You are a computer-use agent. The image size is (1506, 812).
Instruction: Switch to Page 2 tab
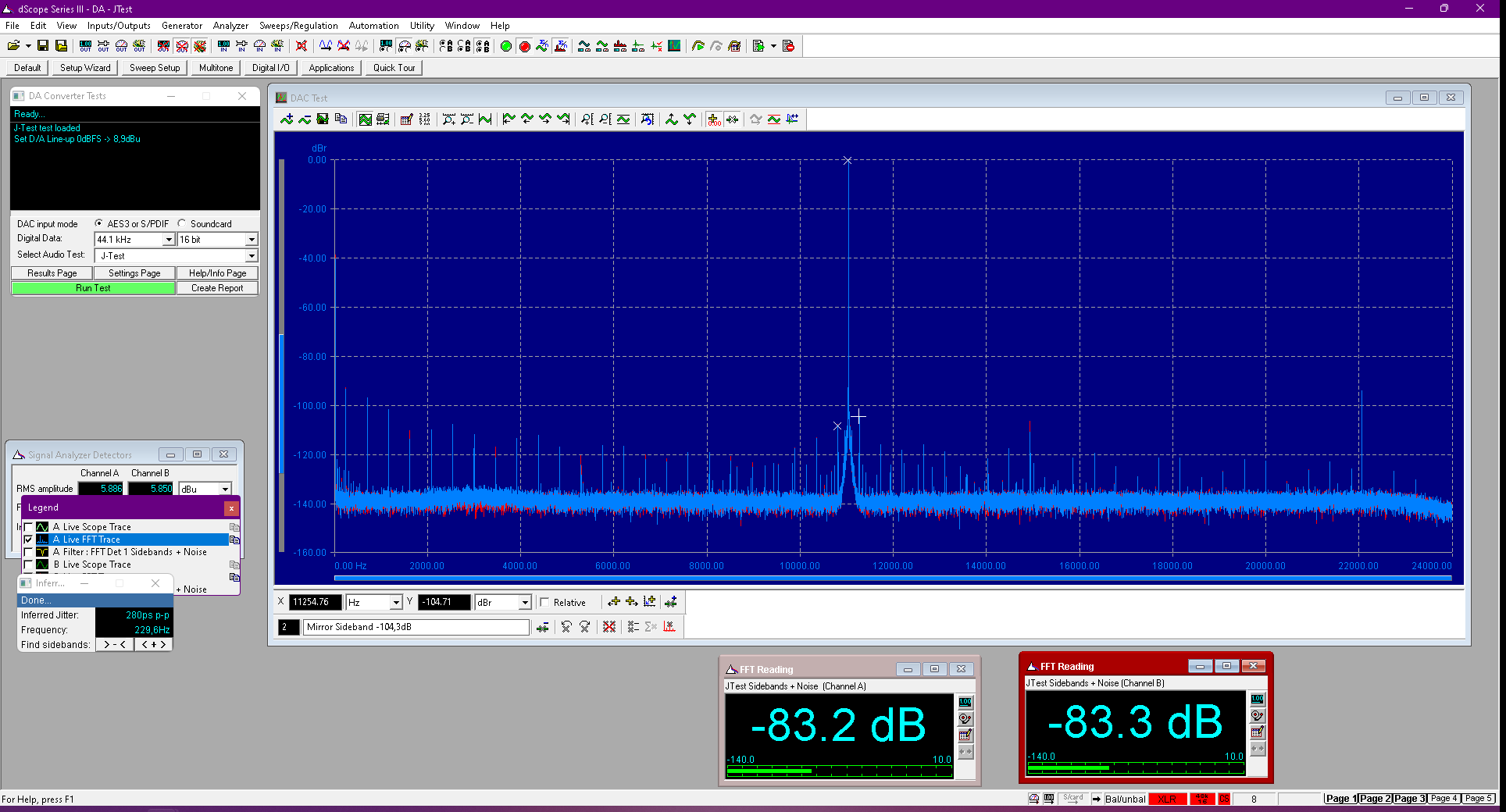pos(1376,799)
